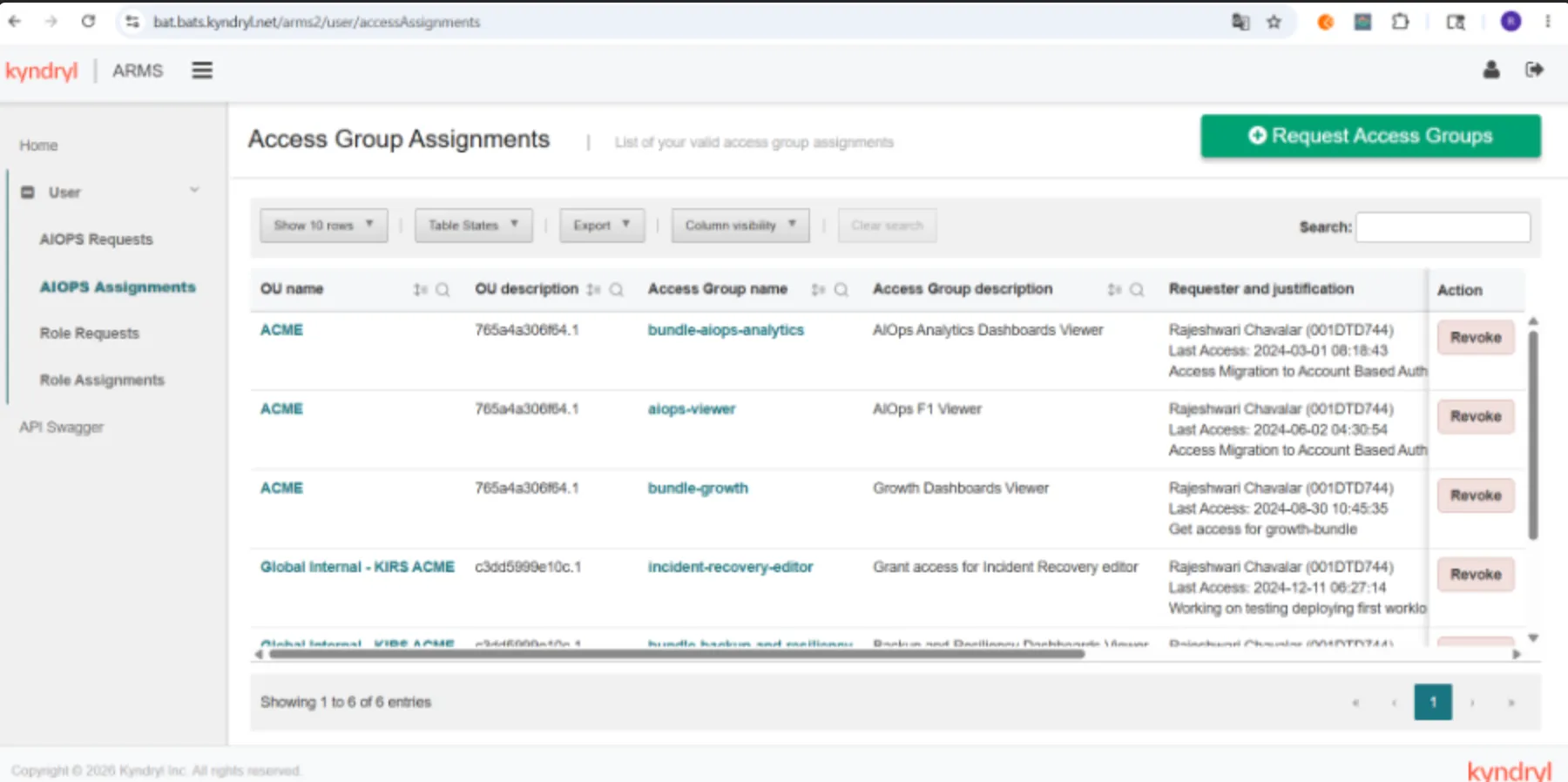1568x782 pixels.
Task: Sort by Access Group description column
Action: [x=1114, y=290]
